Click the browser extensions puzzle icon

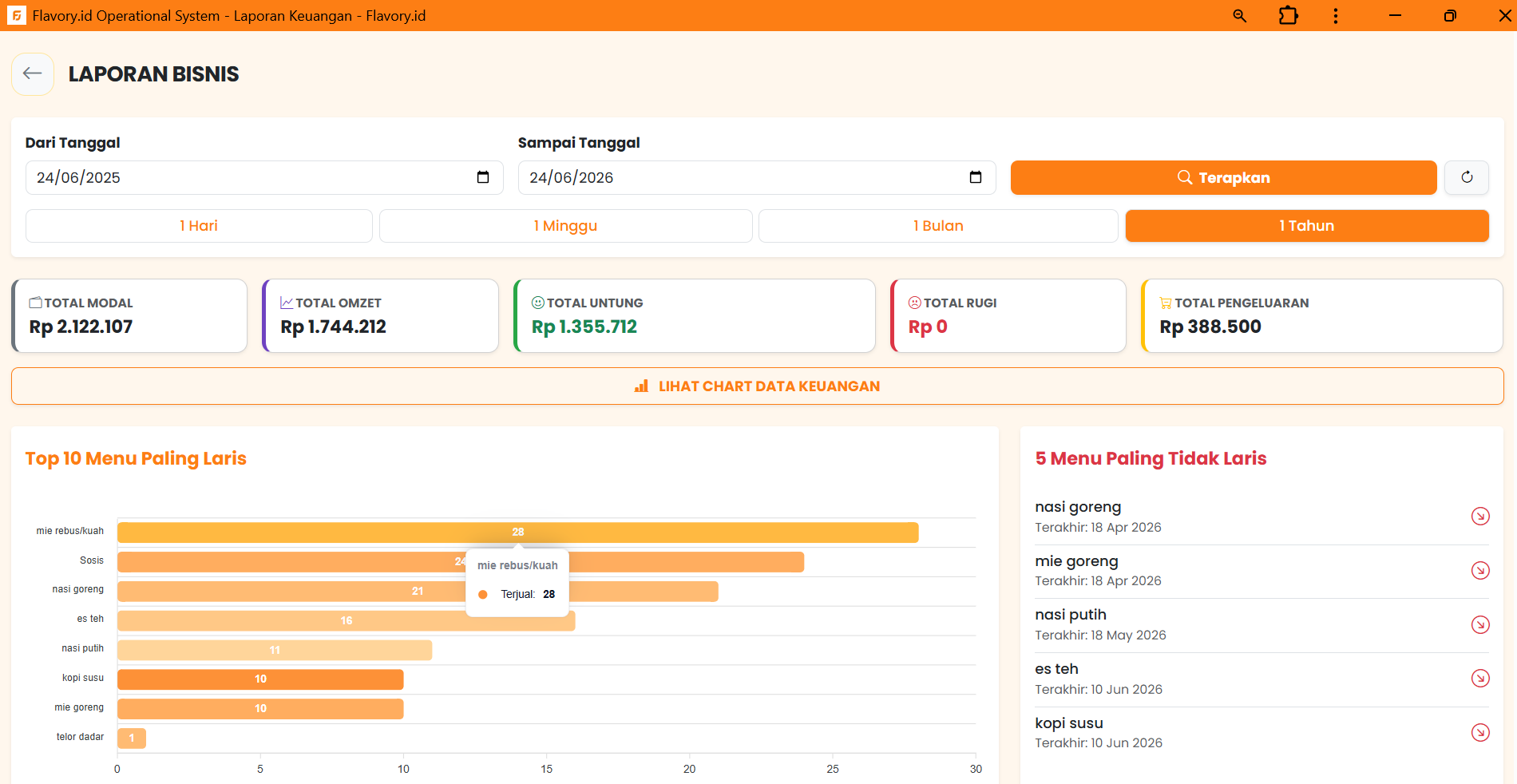[1288, 16]
